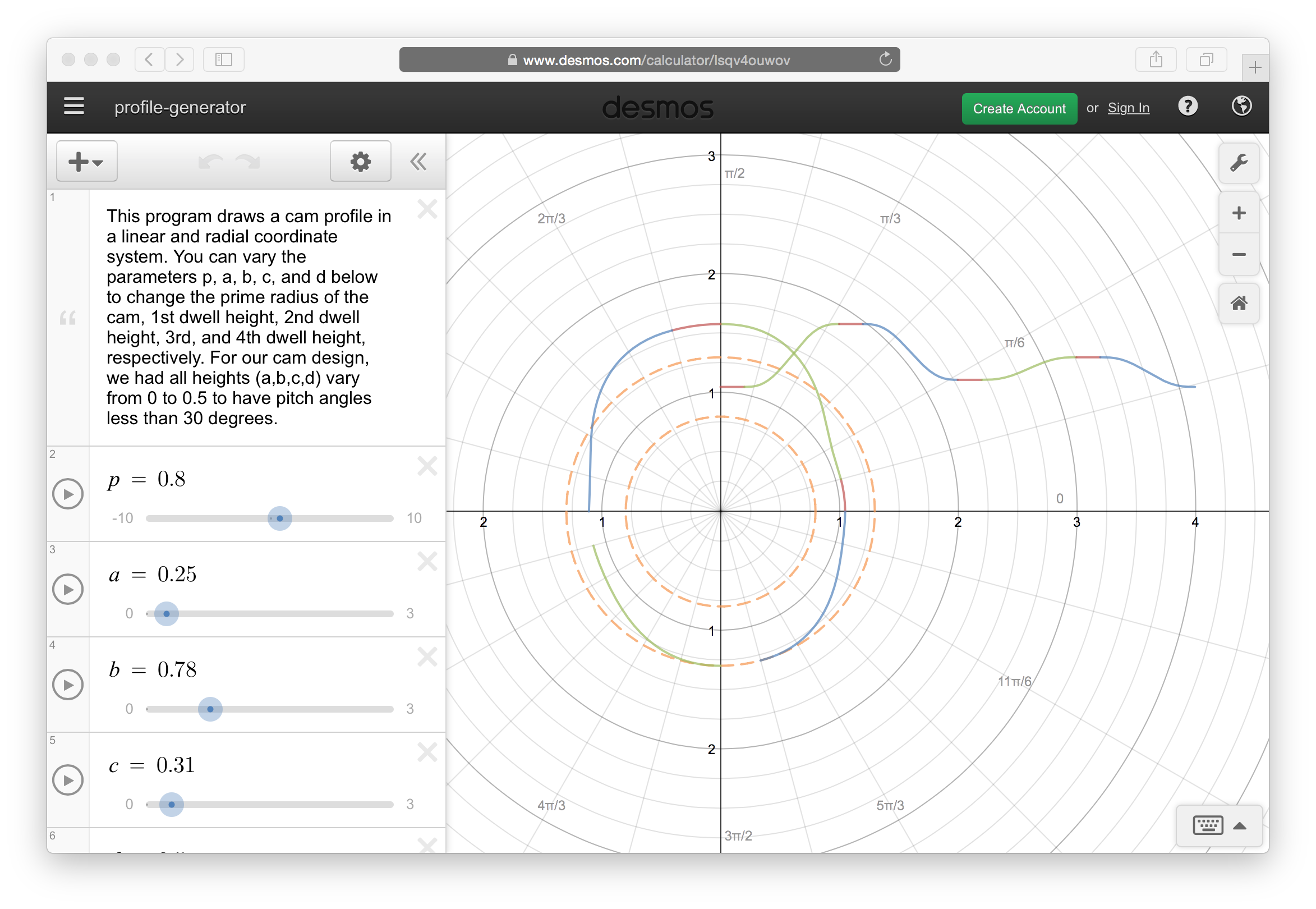This screenshot has height=909, width=1316.
Task: Click the Sign In link
Action: [1128, 108]
